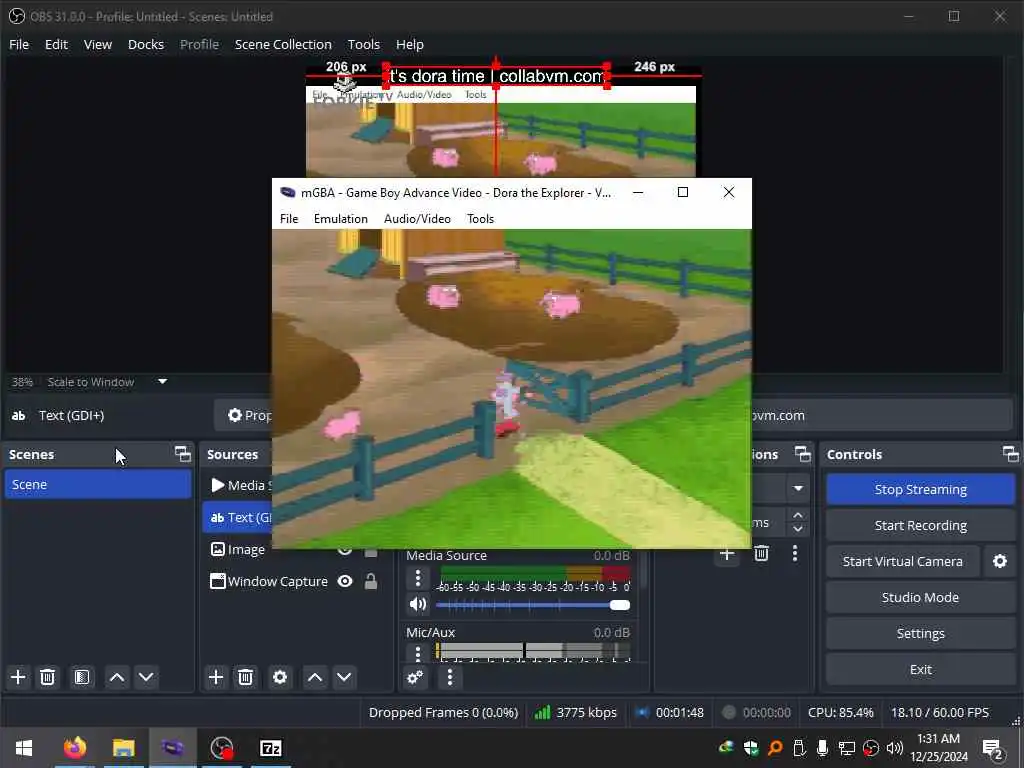The image size is (1024, 768).
Task: Open mGBA Emulation menu
Action: (341, 219)
